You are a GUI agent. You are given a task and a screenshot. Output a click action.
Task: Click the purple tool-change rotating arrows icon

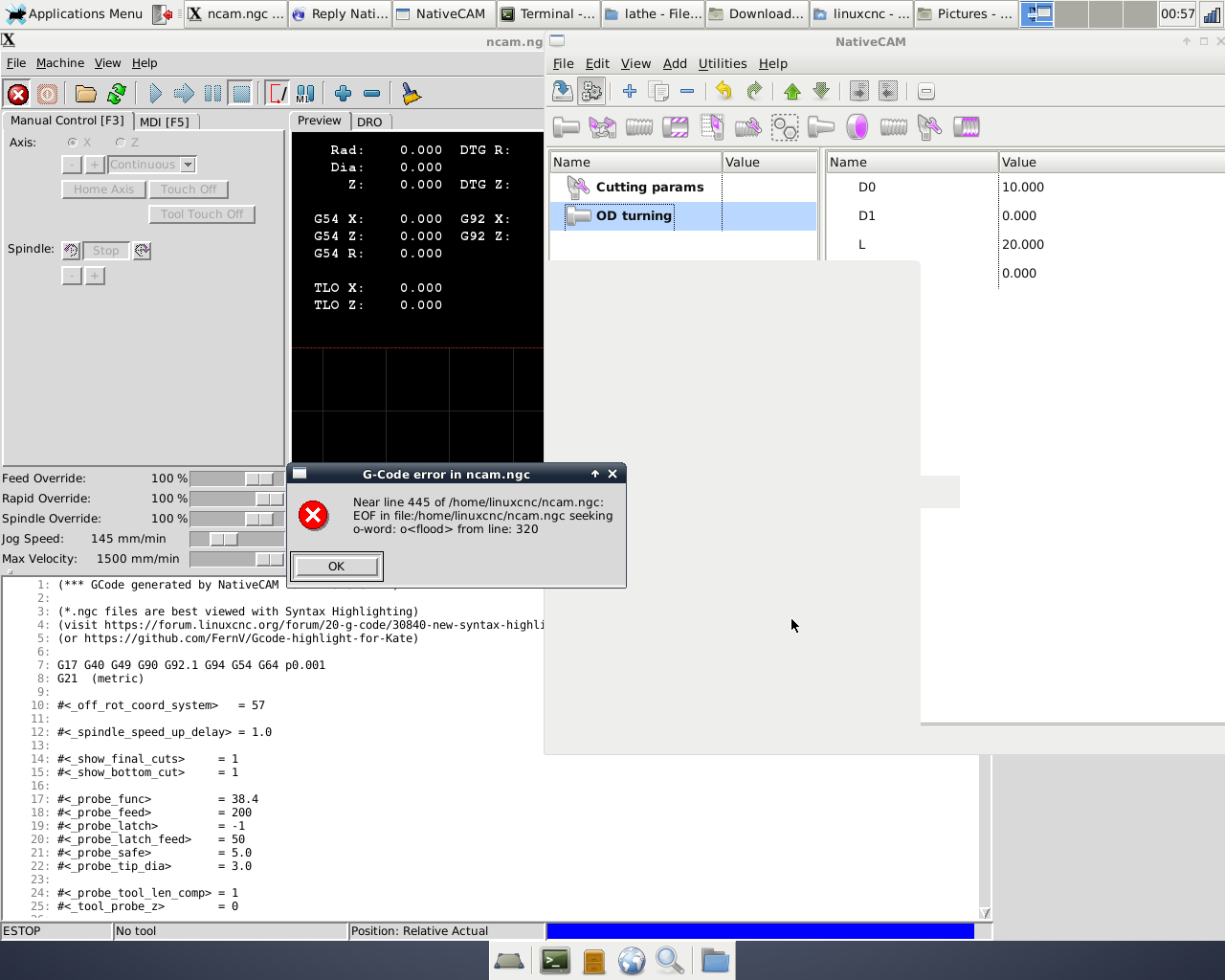point(603,127)
